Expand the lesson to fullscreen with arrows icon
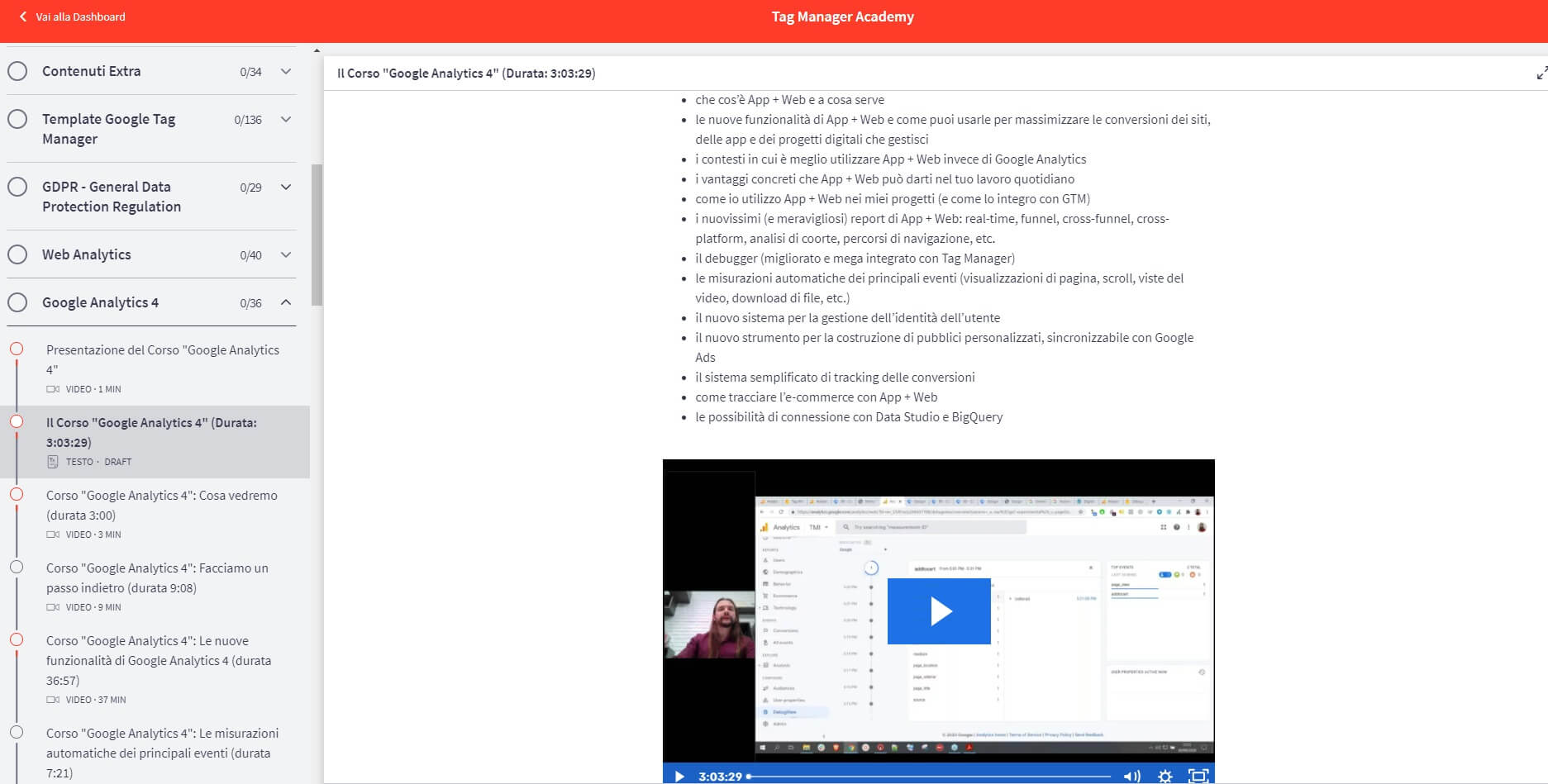 tap(1541, 74)
